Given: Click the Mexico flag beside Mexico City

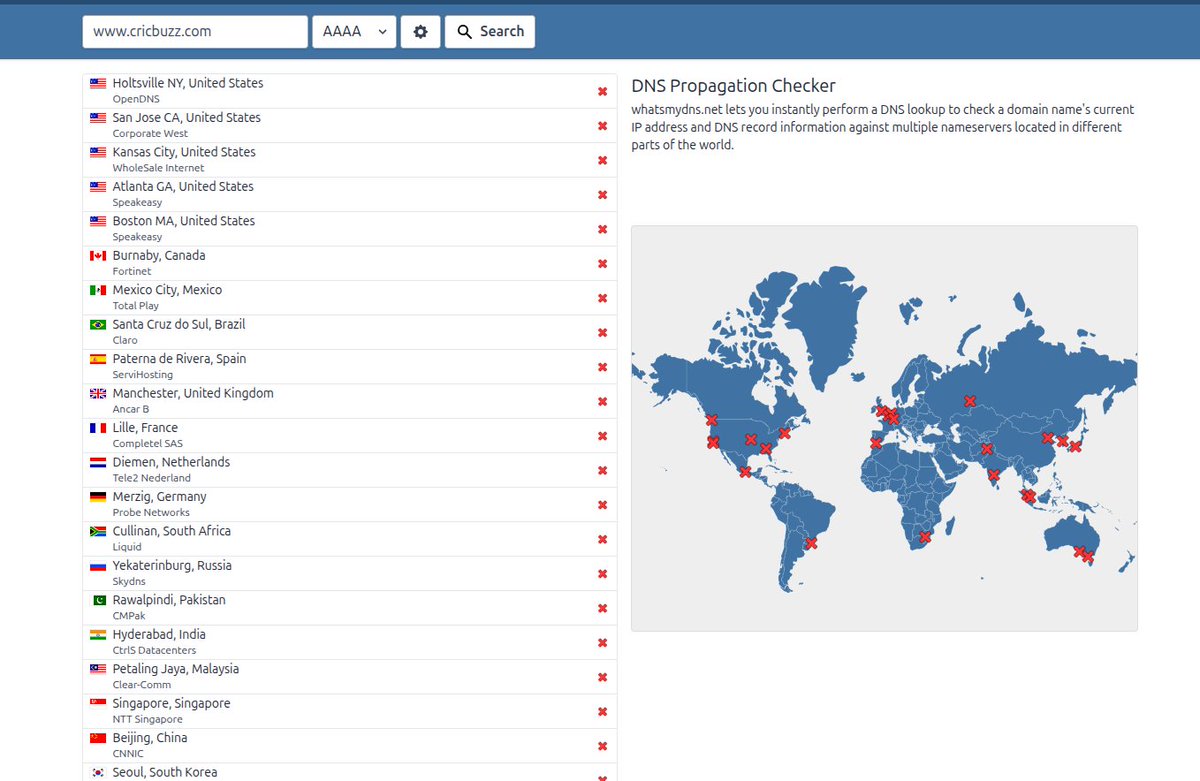Looking at the screenshot, I should point(98,290).
